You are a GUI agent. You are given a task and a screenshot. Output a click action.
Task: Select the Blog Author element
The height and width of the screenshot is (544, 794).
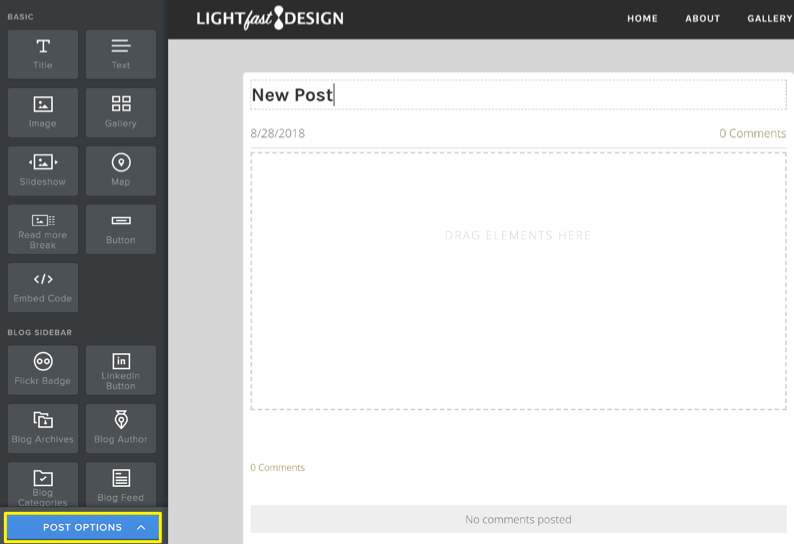click(x=121, y=428)
